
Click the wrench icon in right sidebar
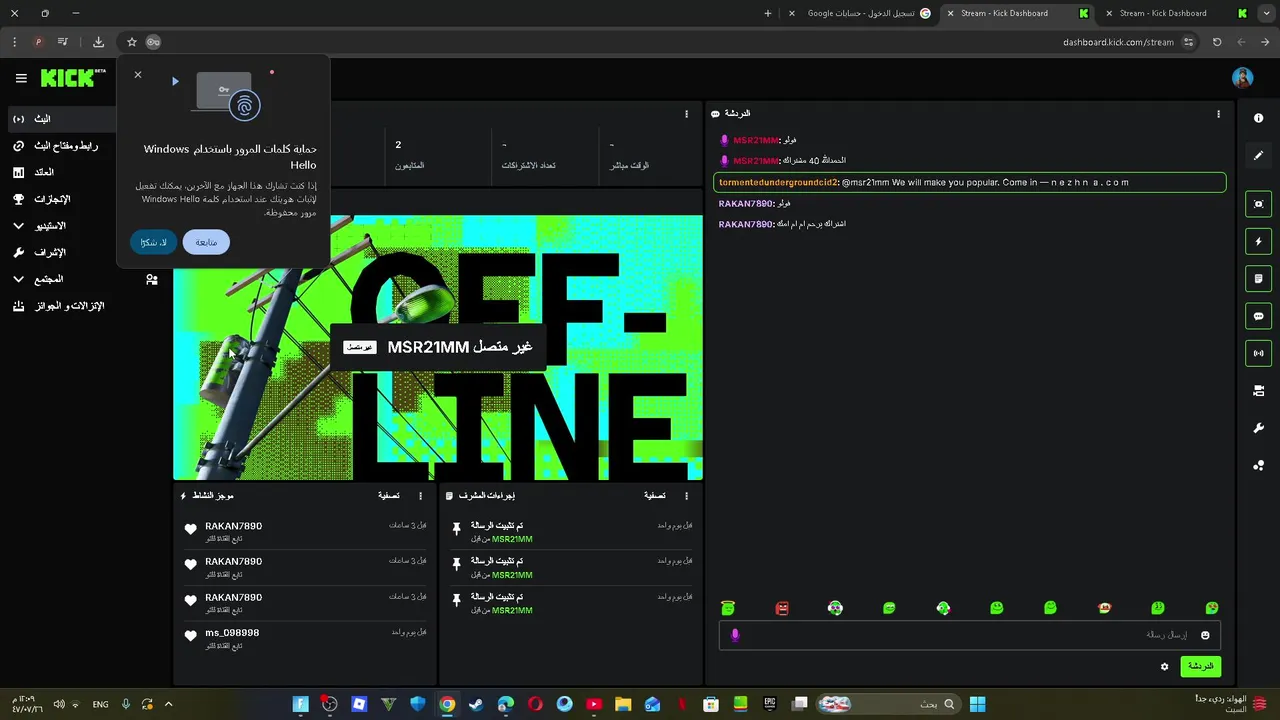click(x=1258, y=428)
